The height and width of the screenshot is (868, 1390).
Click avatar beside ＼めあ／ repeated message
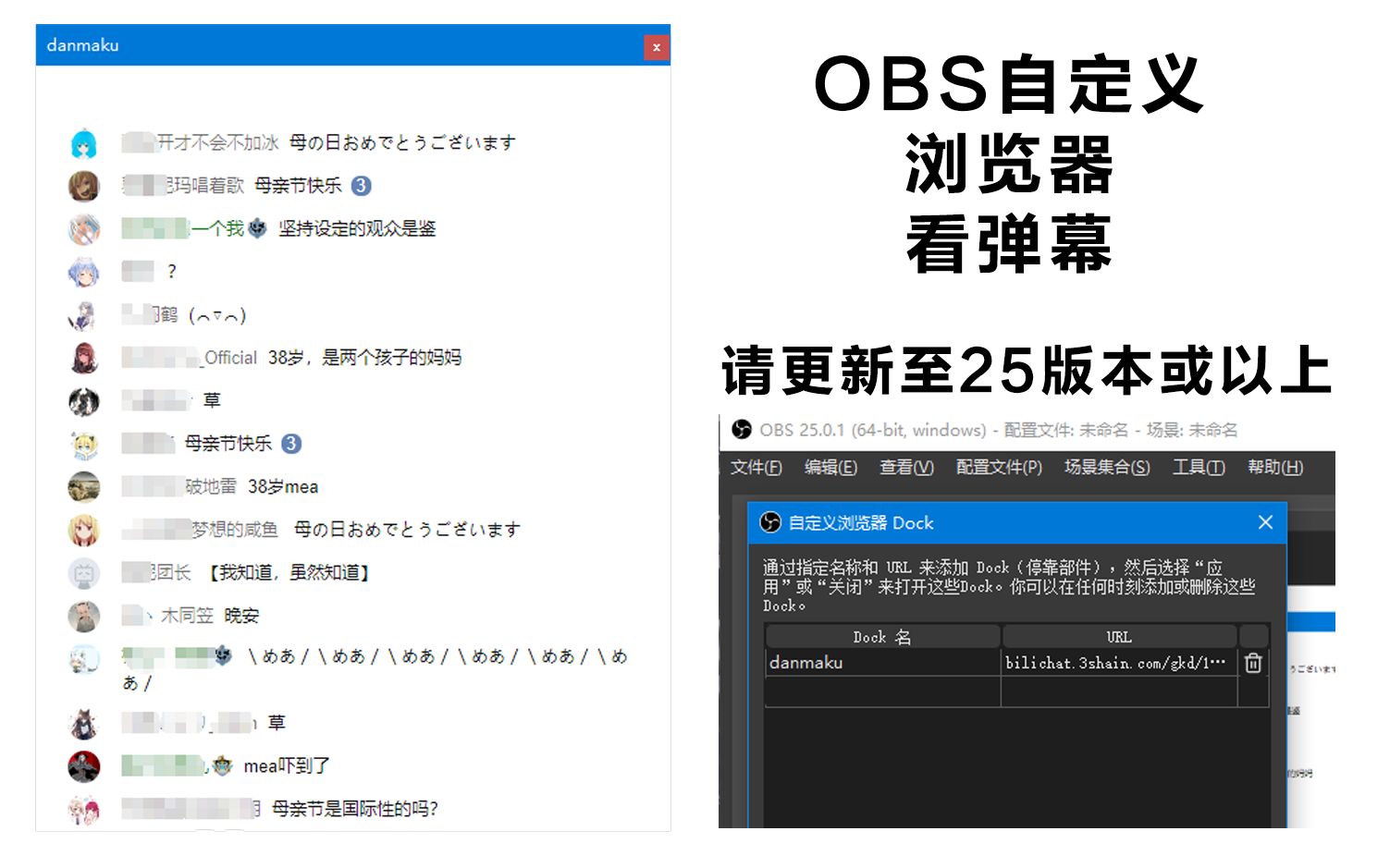pos(84,659)
